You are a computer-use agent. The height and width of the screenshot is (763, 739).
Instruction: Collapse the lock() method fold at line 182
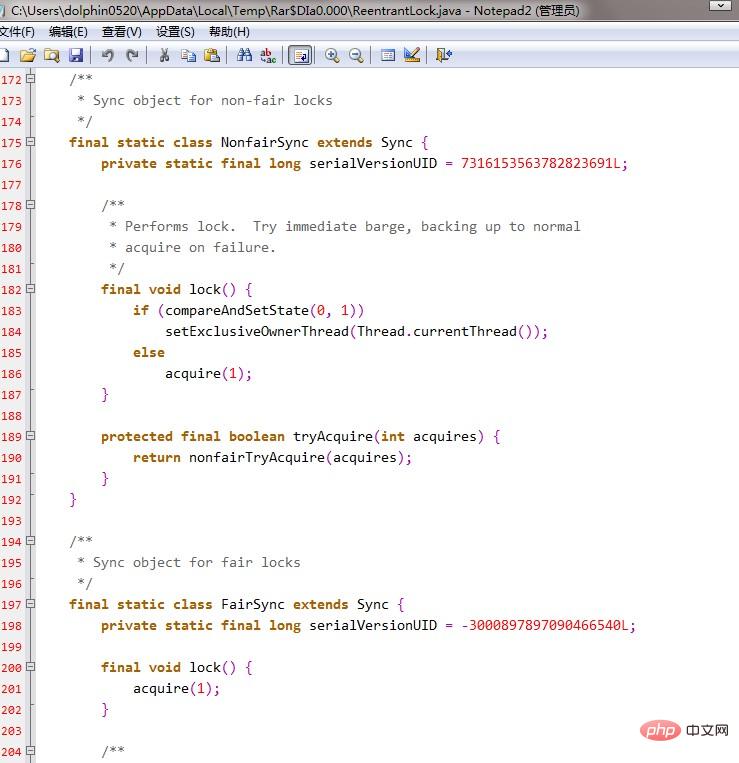pos(30,289)
